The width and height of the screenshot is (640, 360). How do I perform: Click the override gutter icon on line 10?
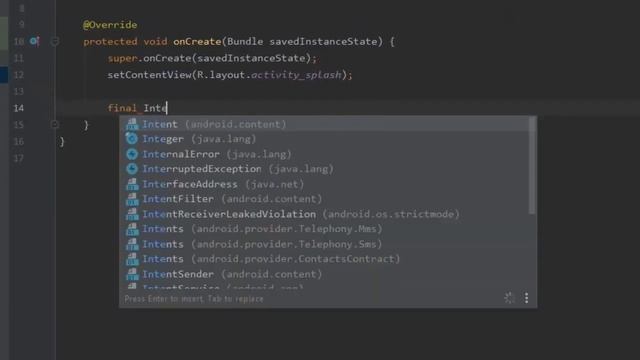coord(34,41)
